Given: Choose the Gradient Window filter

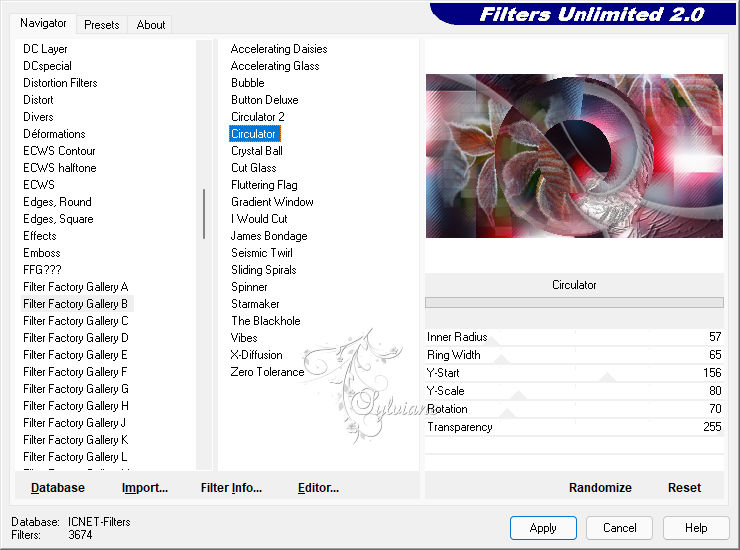Looking at the screenshot, I should click(x=272, y=202).
